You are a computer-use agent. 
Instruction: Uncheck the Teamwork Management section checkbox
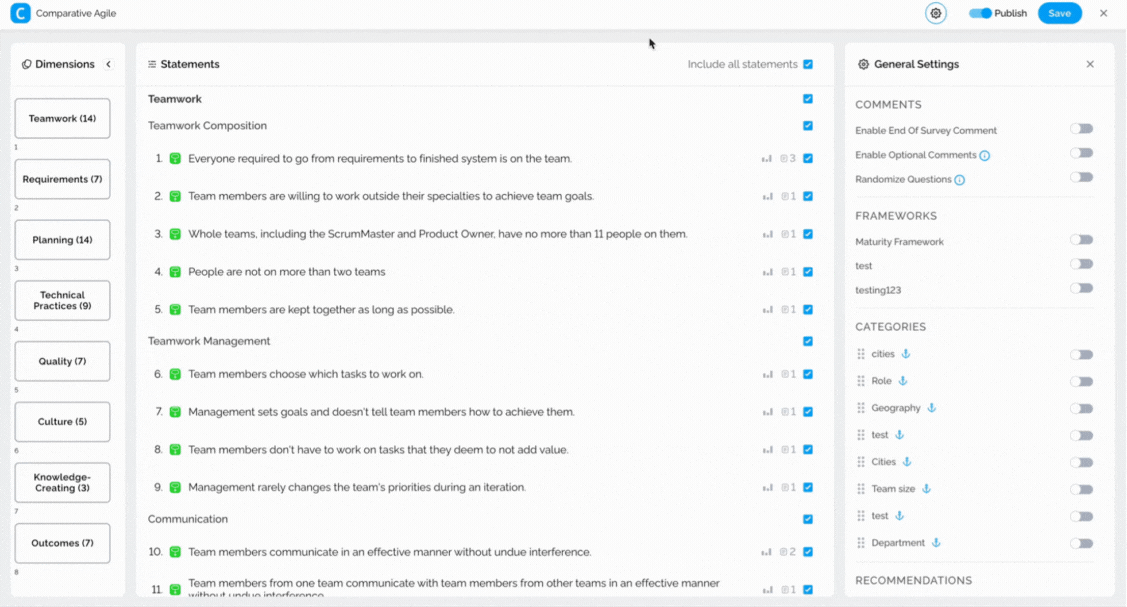tap(808, 342)
